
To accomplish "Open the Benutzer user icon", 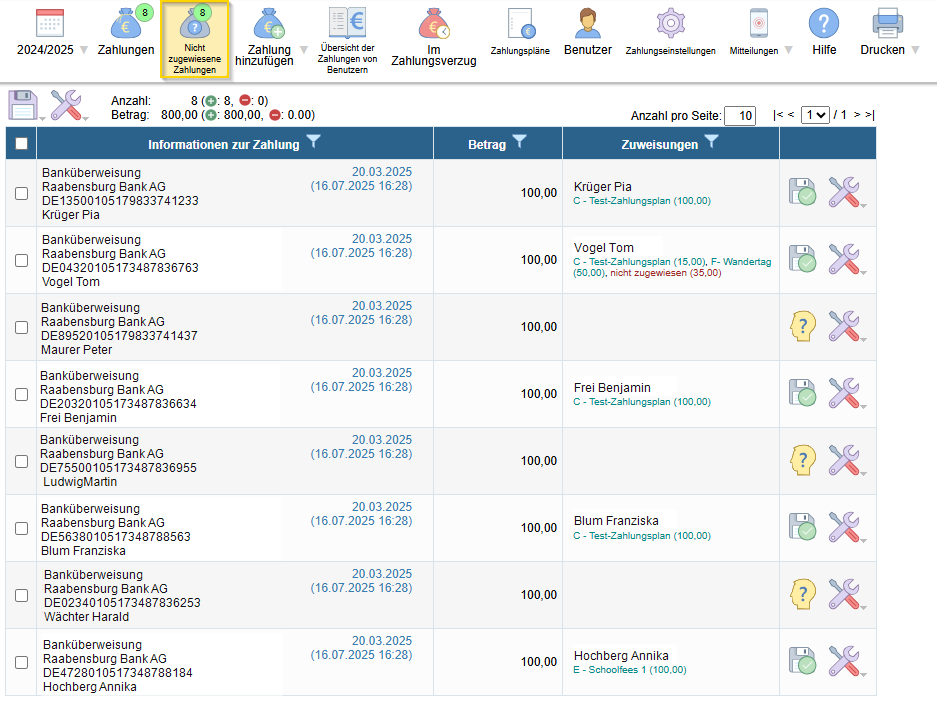I will 588,23.
